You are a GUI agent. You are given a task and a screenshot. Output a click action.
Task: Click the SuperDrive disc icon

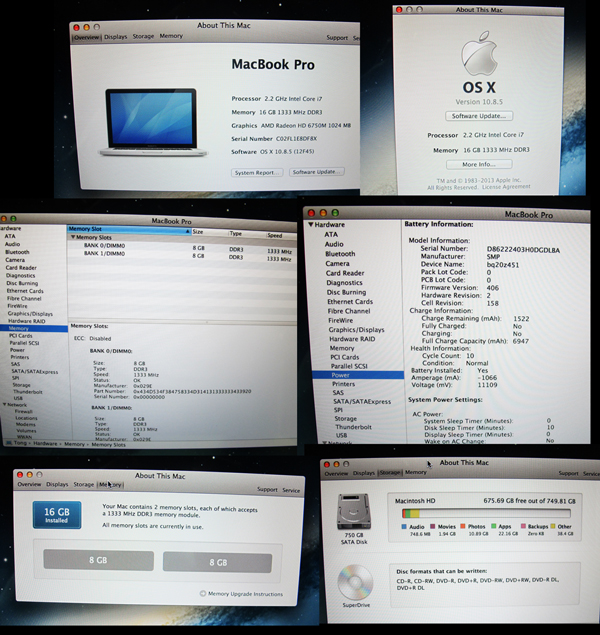point(355,582)
